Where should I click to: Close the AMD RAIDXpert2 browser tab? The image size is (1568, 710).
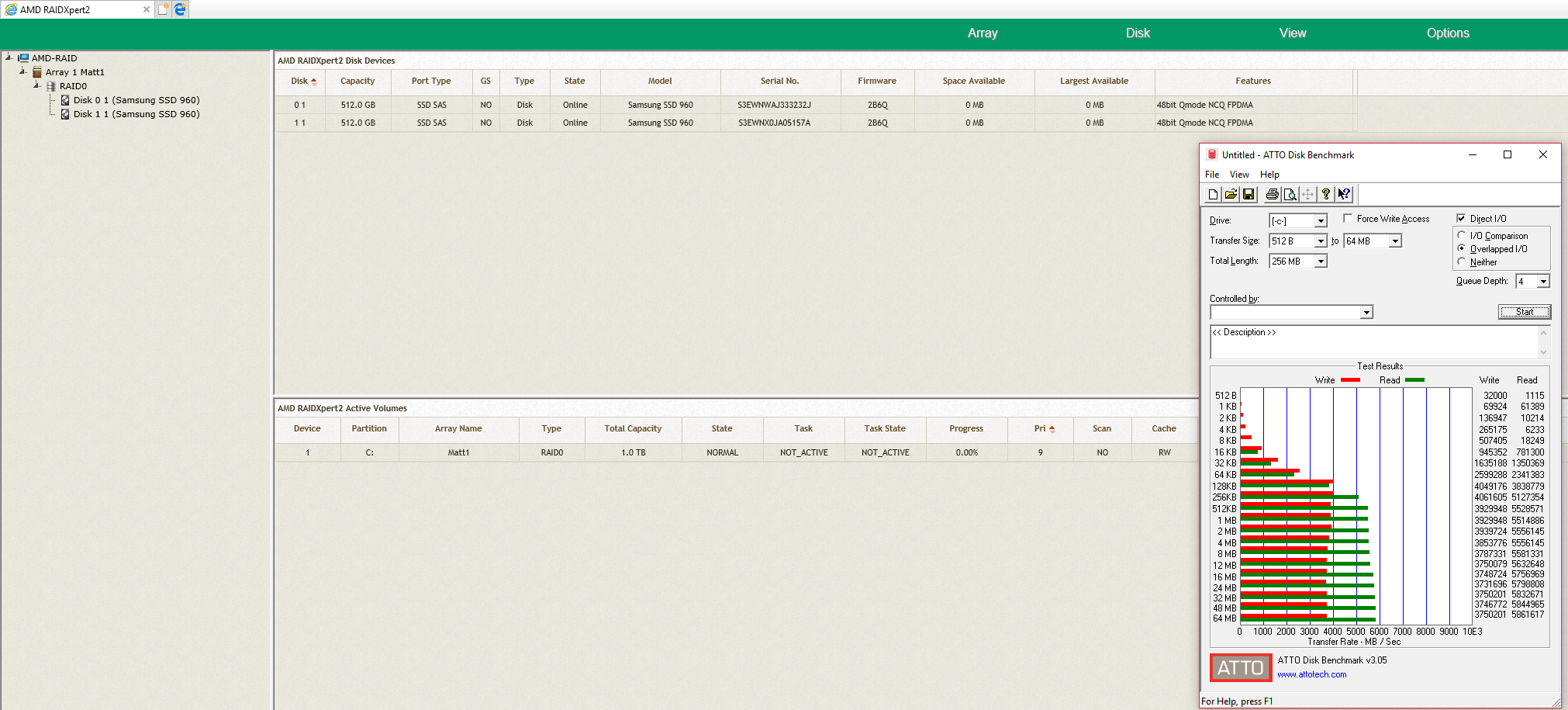[146, 9]
